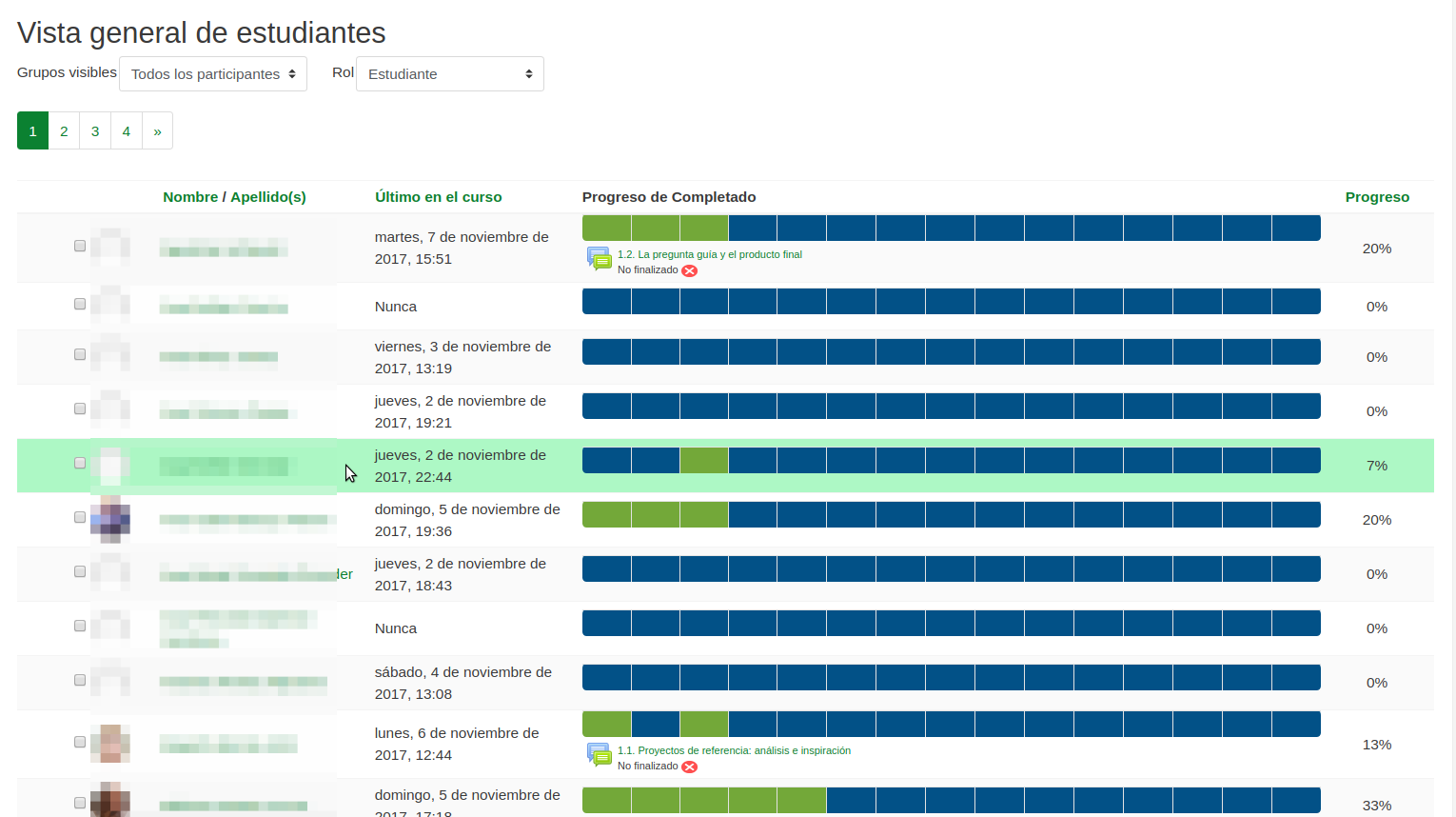Viewport: 1456px width, 817px height.
Task: Click forum icon beside '1.2. La pregunta guía'
Action: pyautogui.click(x=599, y=258)
